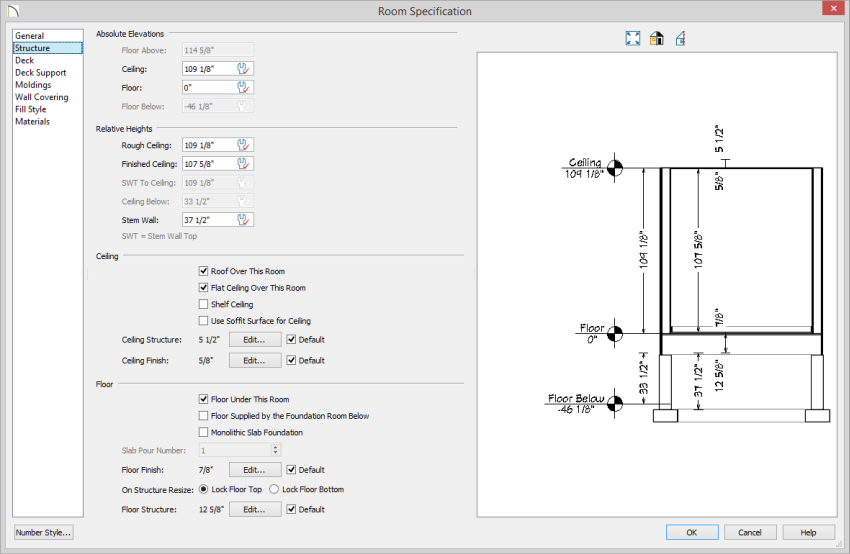Image resolution: width=850 pixels, height=554 pixels.
Task: Toggle Flat Ceiling Over This Room
Action: [203, 287]
